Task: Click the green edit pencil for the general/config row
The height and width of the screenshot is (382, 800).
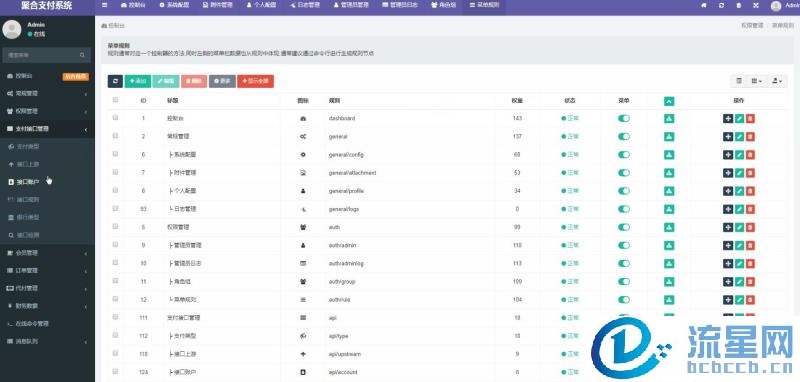Action: (739, 155)
